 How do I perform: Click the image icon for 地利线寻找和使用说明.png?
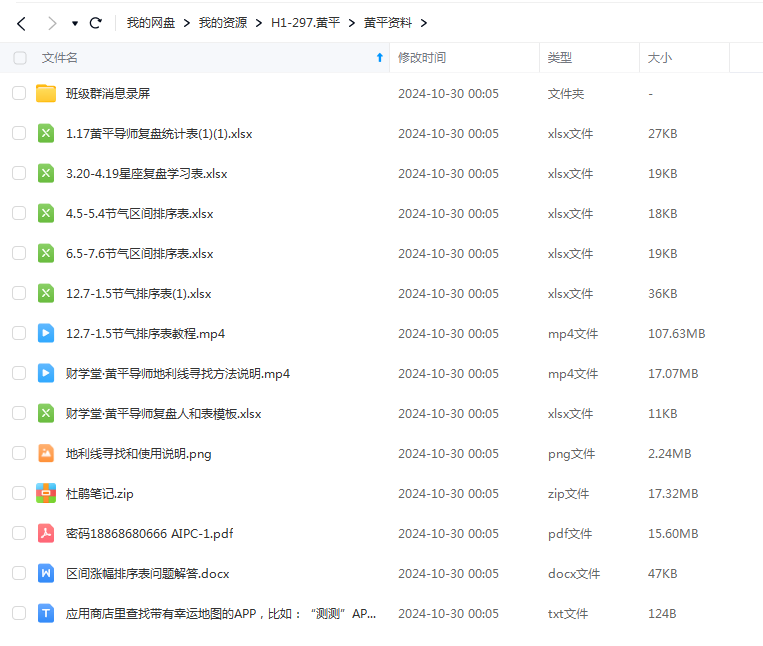(46, 453)
